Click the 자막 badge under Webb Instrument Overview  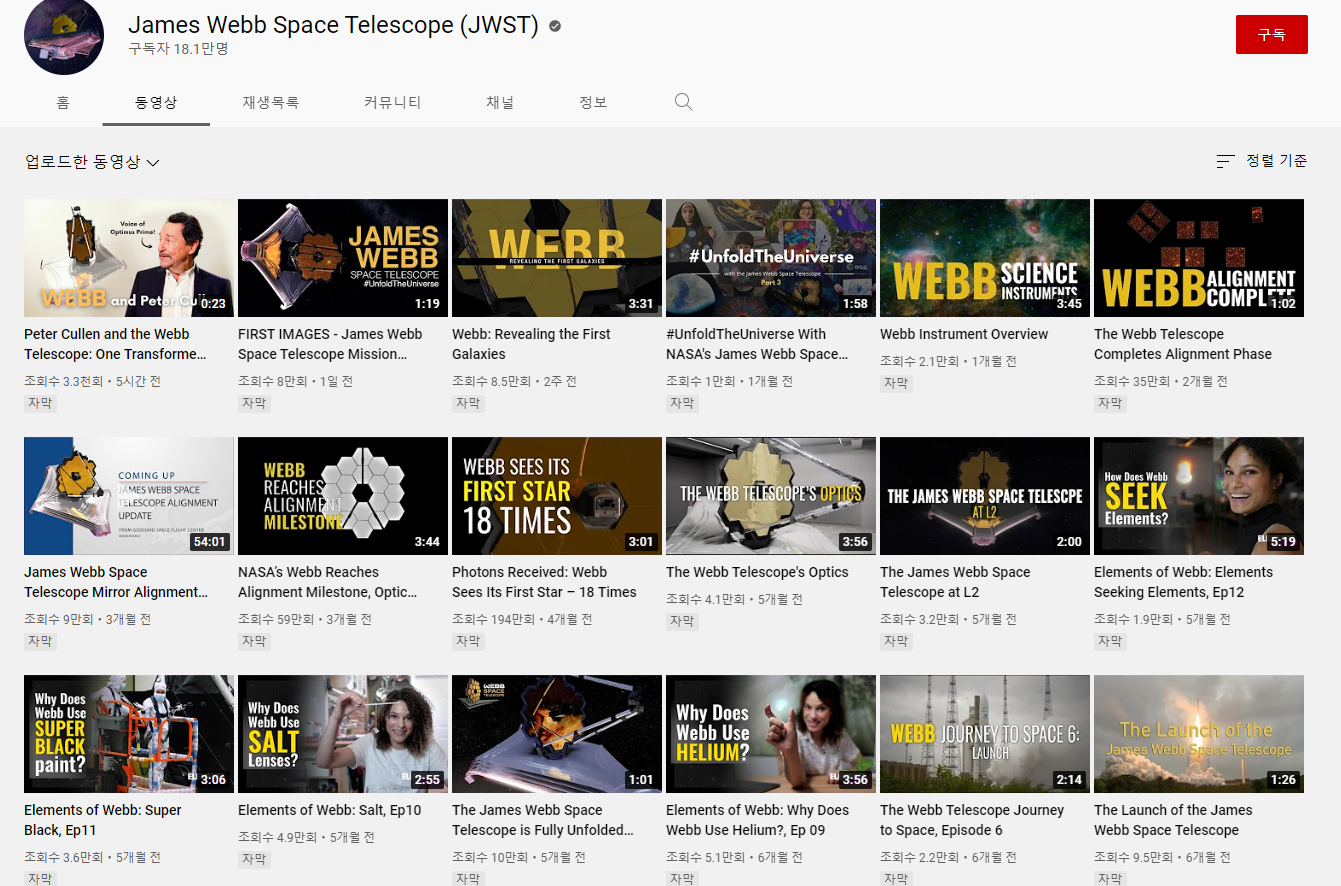click(x=896, y=383)
